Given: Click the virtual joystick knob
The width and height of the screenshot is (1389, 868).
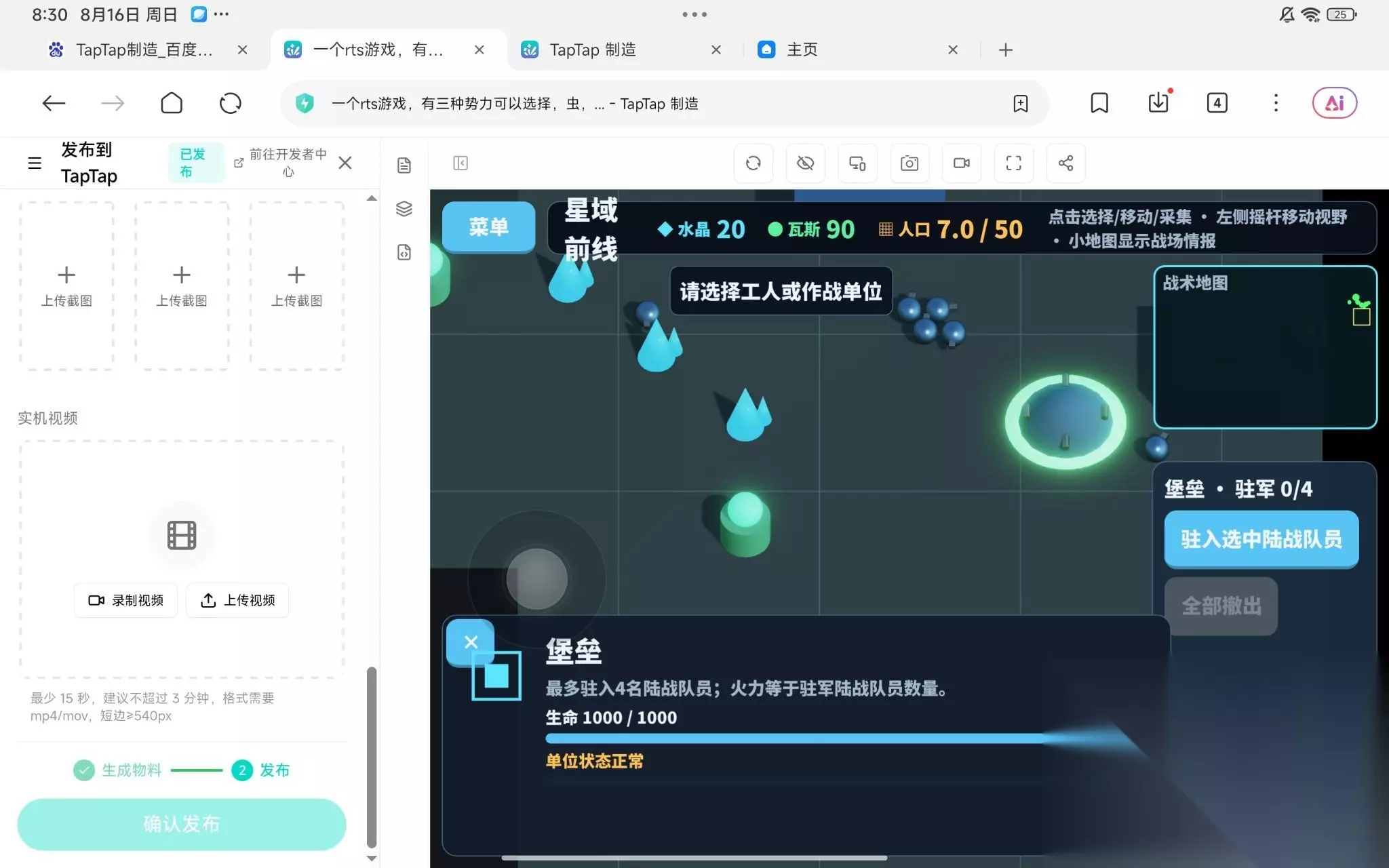Looking at the screenshot, I should coord(536,578).
